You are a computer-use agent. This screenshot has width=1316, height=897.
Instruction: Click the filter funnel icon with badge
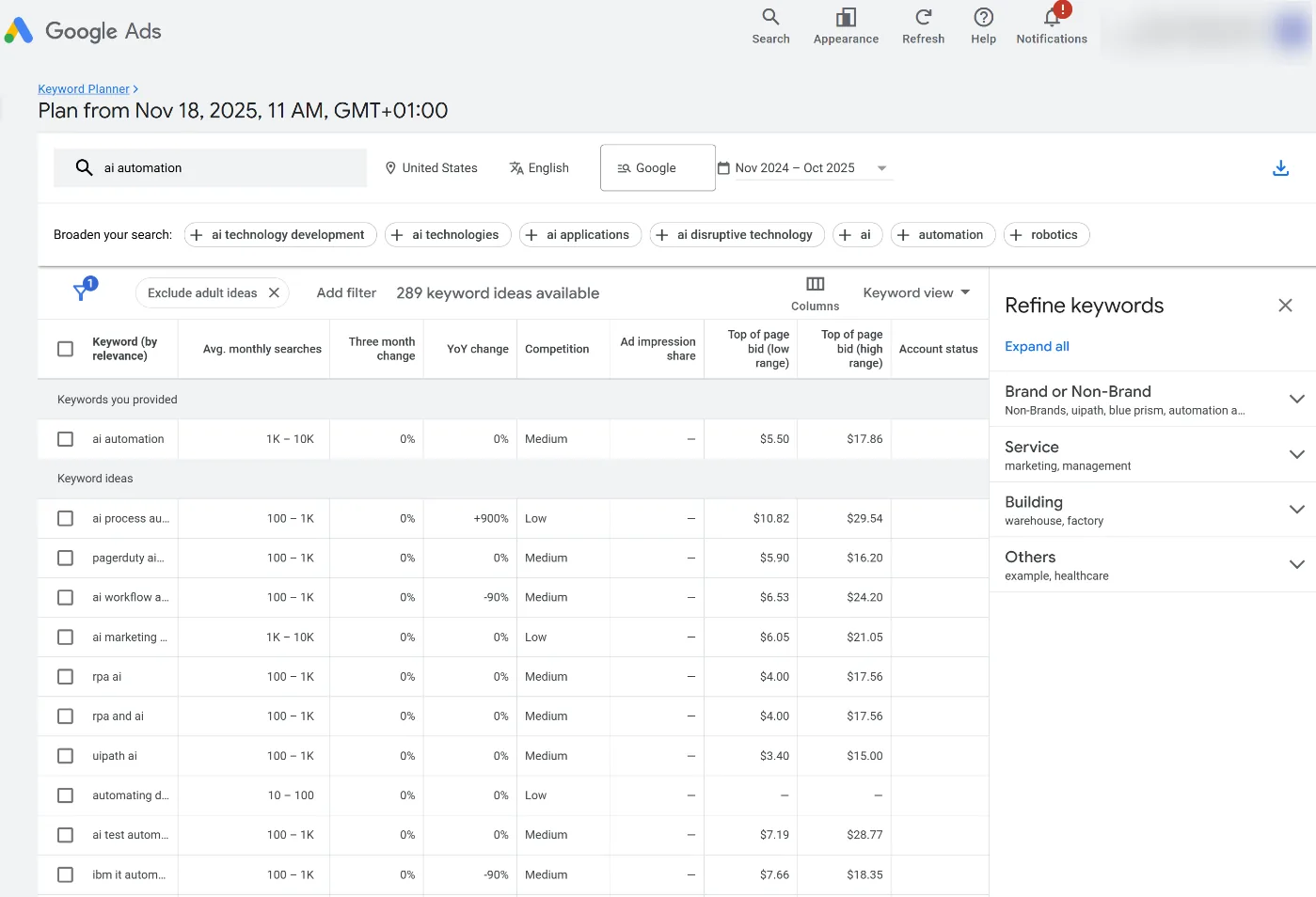click(x=82, y=292)
